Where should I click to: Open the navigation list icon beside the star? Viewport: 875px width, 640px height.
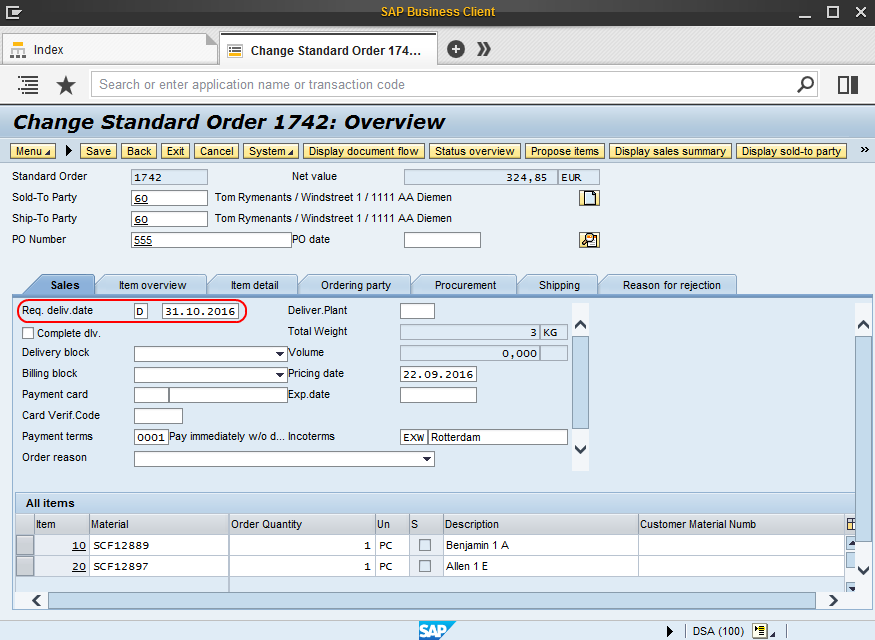click(x=27, y=85)
